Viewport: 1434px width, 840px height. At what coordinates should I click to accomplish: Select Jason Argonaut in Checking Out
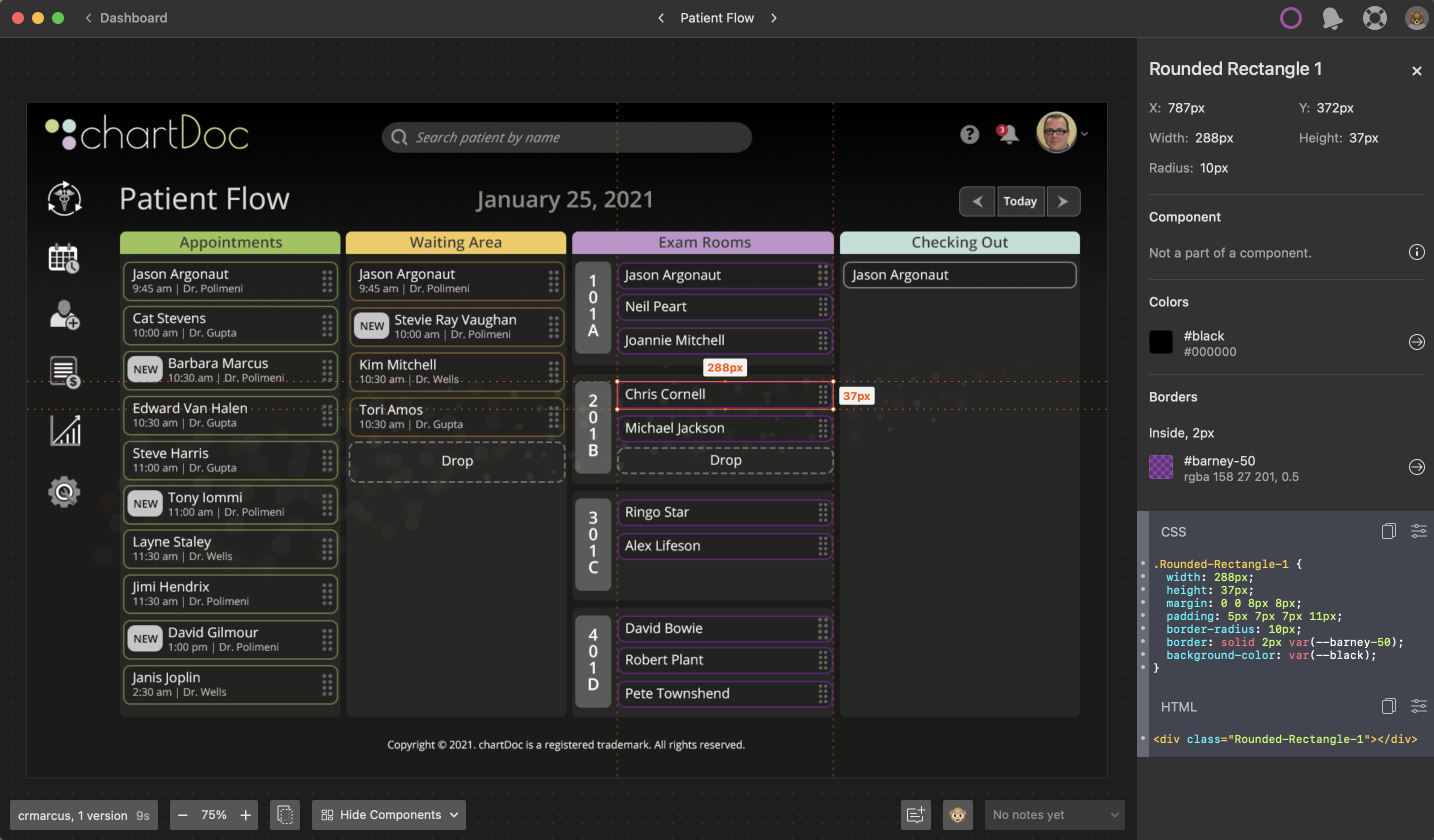(959, 275)
